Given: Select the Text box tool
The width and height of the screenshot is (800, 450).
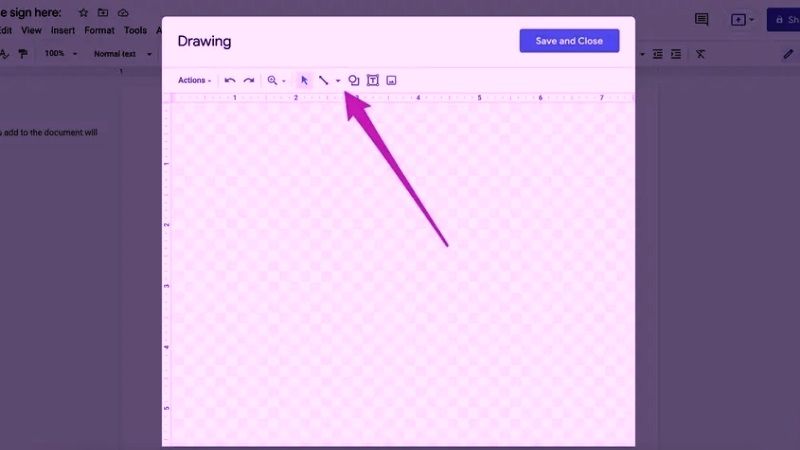Looking at the screenshot, I should coord(373,80).
